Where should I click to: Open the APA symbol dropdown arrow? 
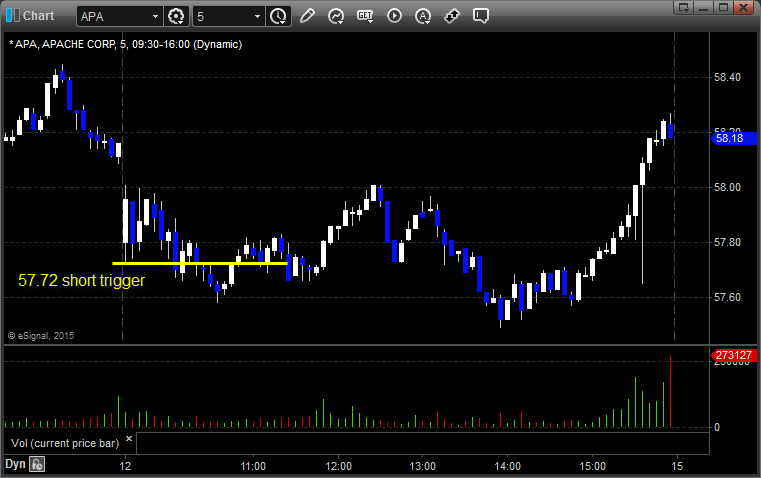155,16
